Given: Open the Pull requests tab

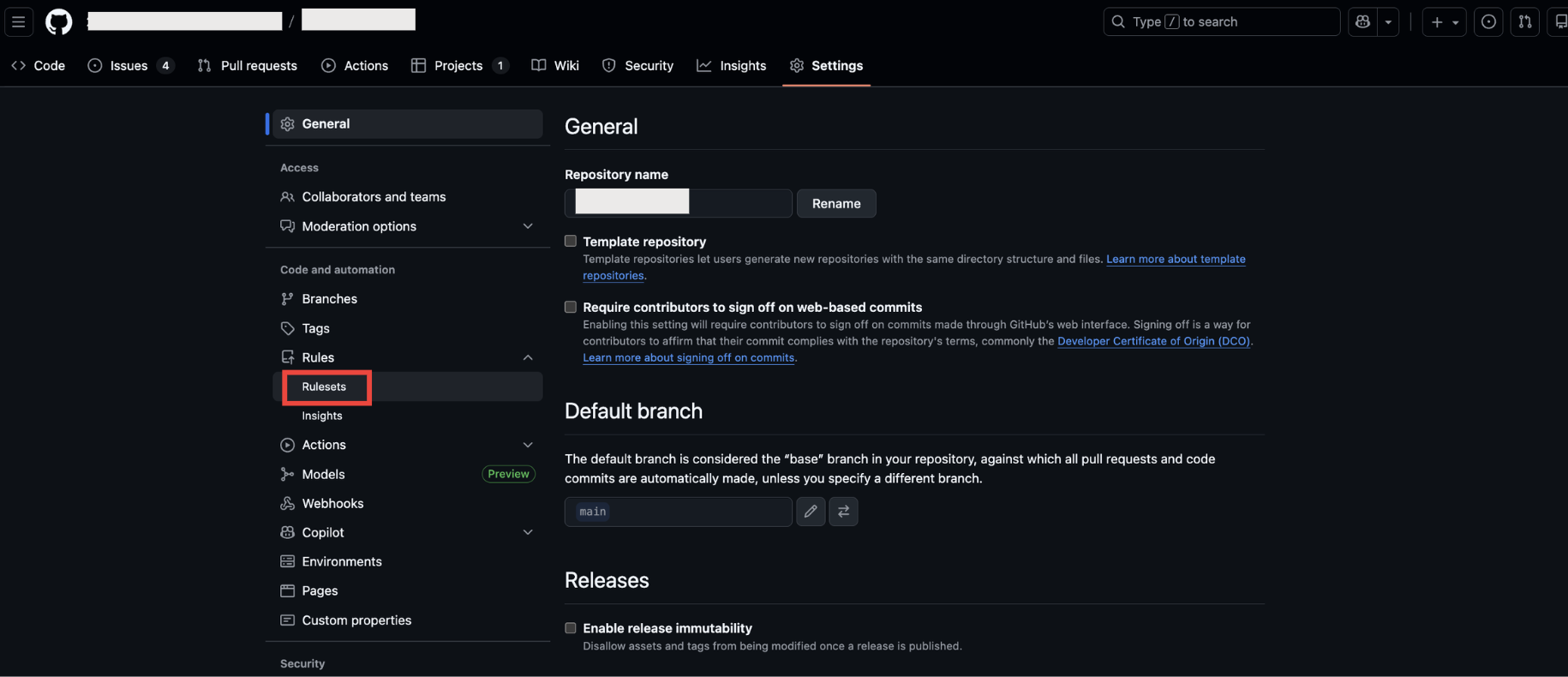Looking at the screenshot, I should [x=247, y=65].
